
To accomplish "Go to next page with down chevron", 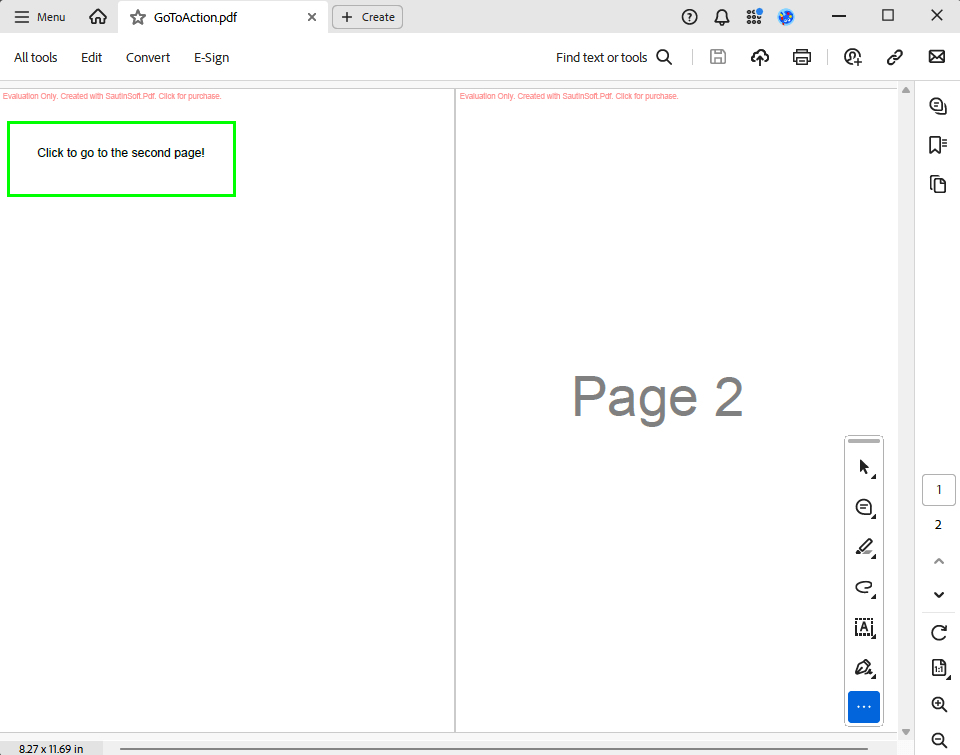I will click(x=938, y=595).
